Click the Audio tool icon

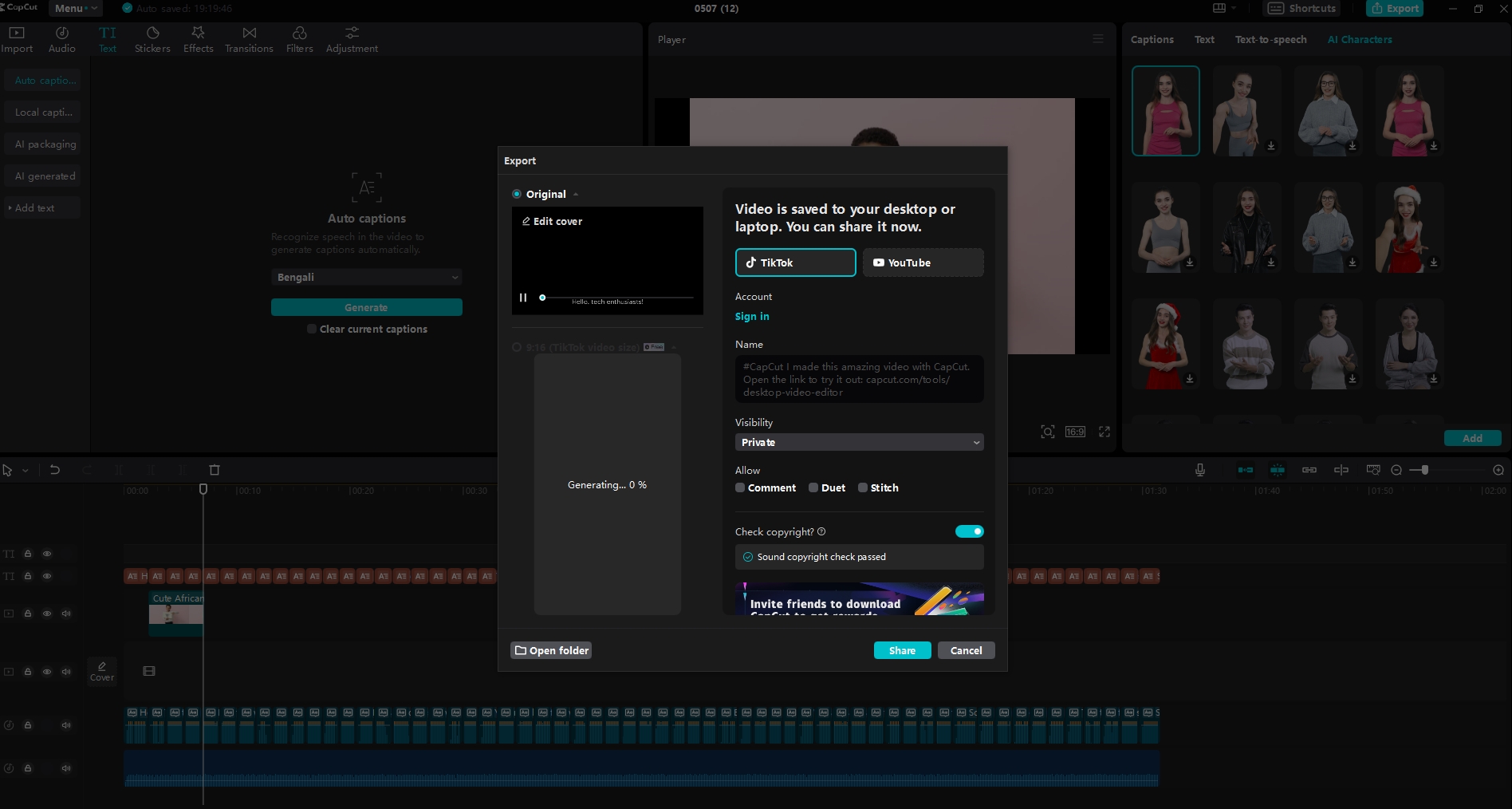pos(61,39)
